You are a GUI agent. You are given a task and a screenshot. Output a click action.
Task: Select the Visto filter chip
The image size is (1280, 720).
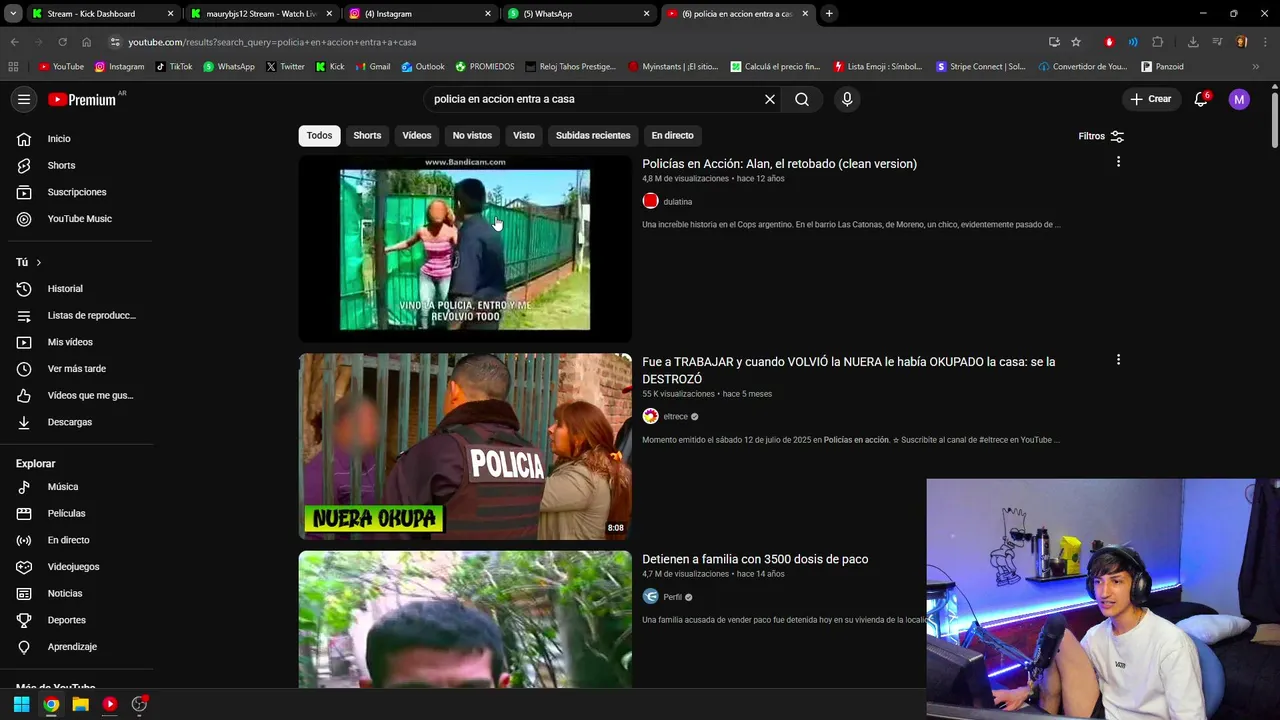pos(524,135)
